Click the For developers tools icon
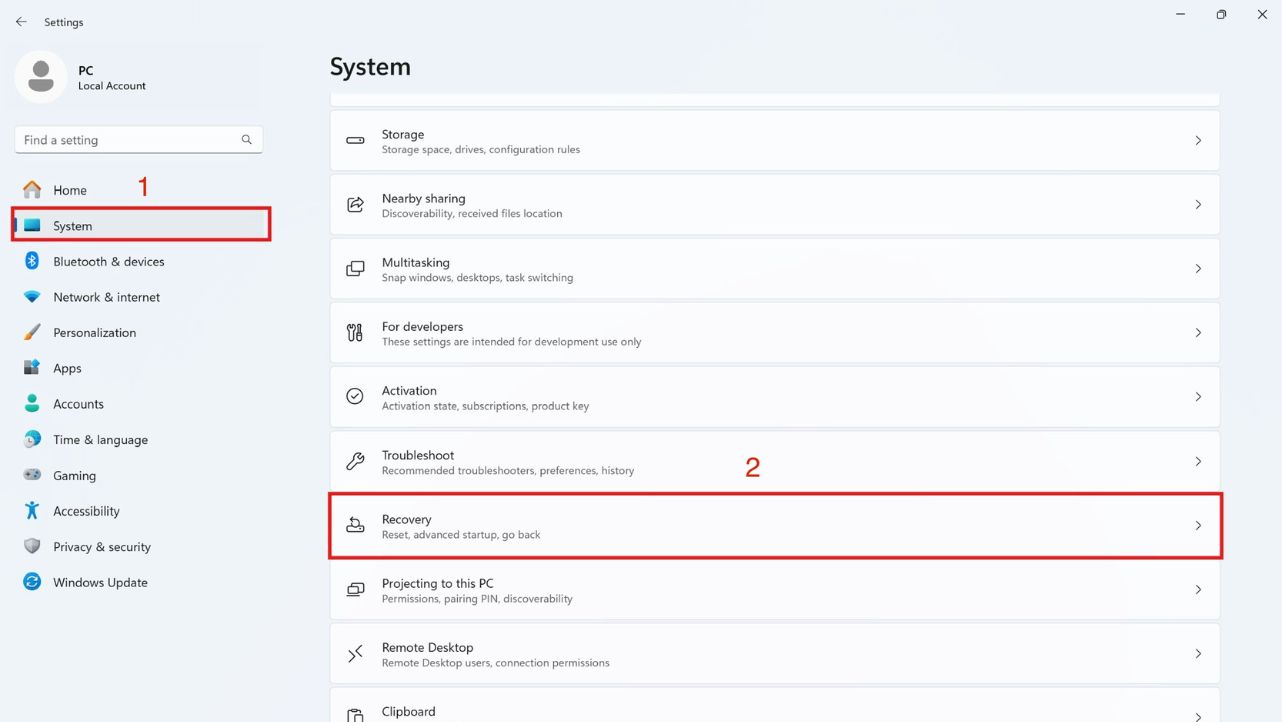This screenshot has width=1282, height=722. [x=355, y=333]
